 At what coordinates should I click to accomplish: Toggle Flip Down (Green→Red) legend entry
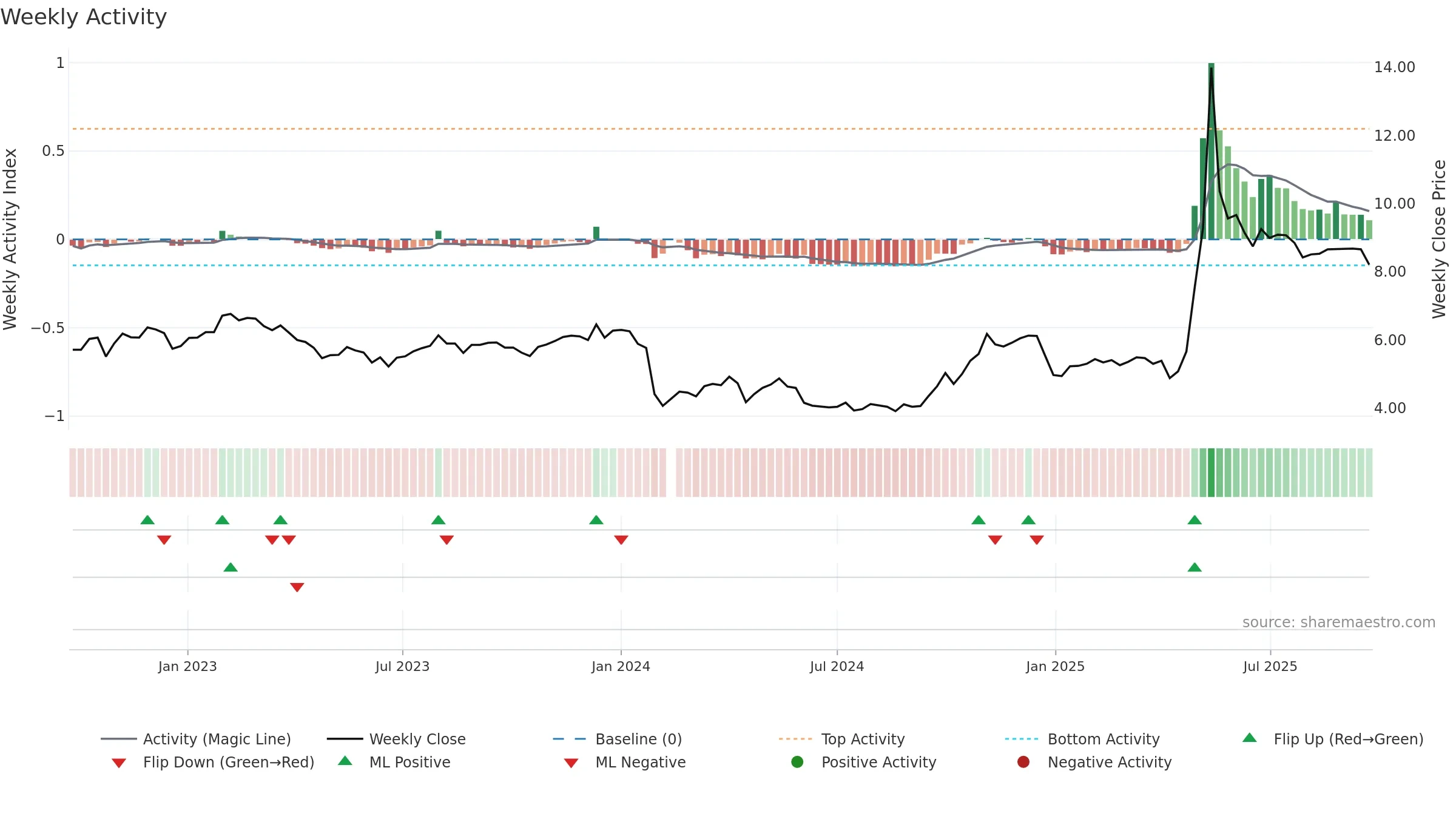[x=213, y=762]
